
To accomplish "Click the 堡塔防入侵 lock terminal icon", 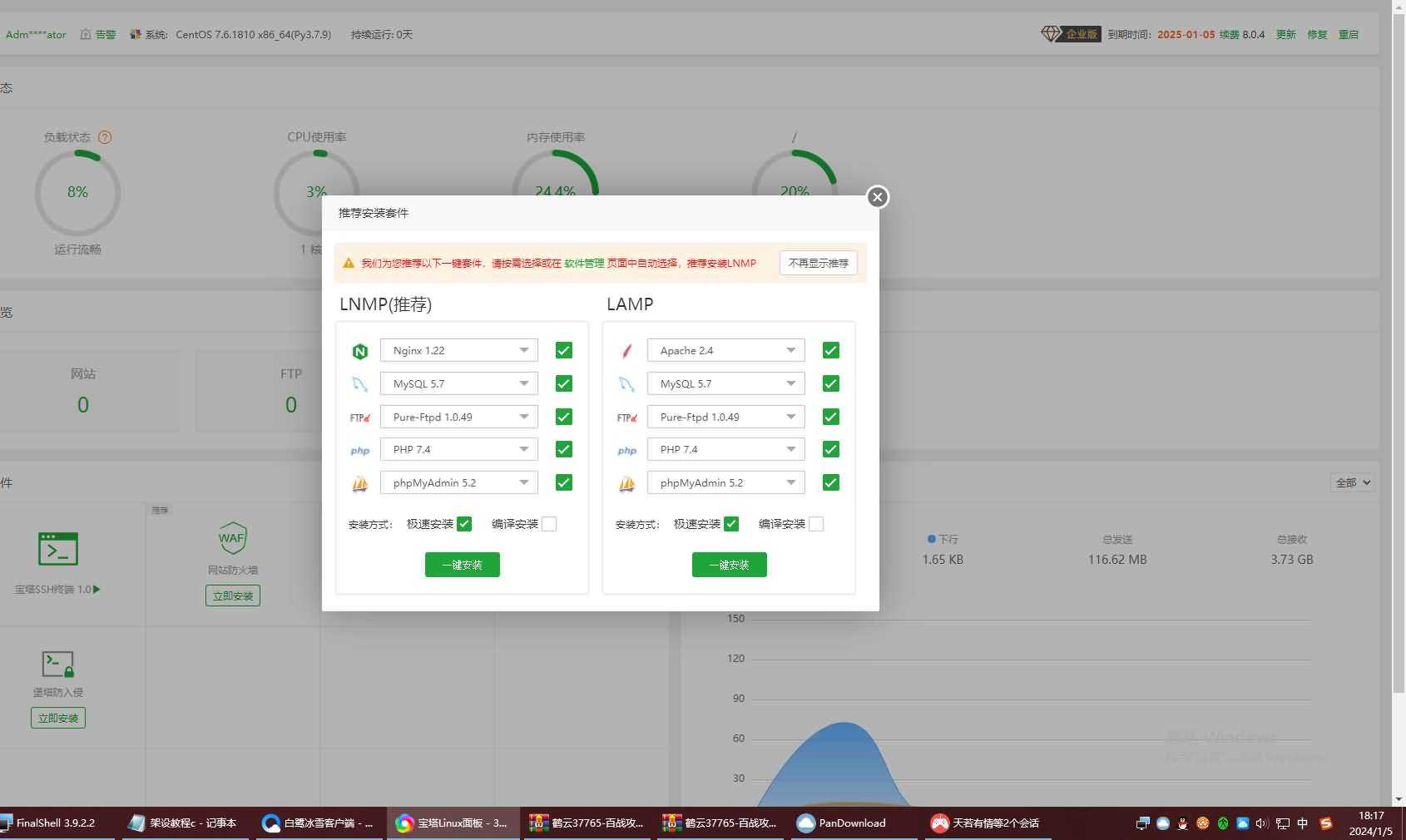I will (58, 664).
